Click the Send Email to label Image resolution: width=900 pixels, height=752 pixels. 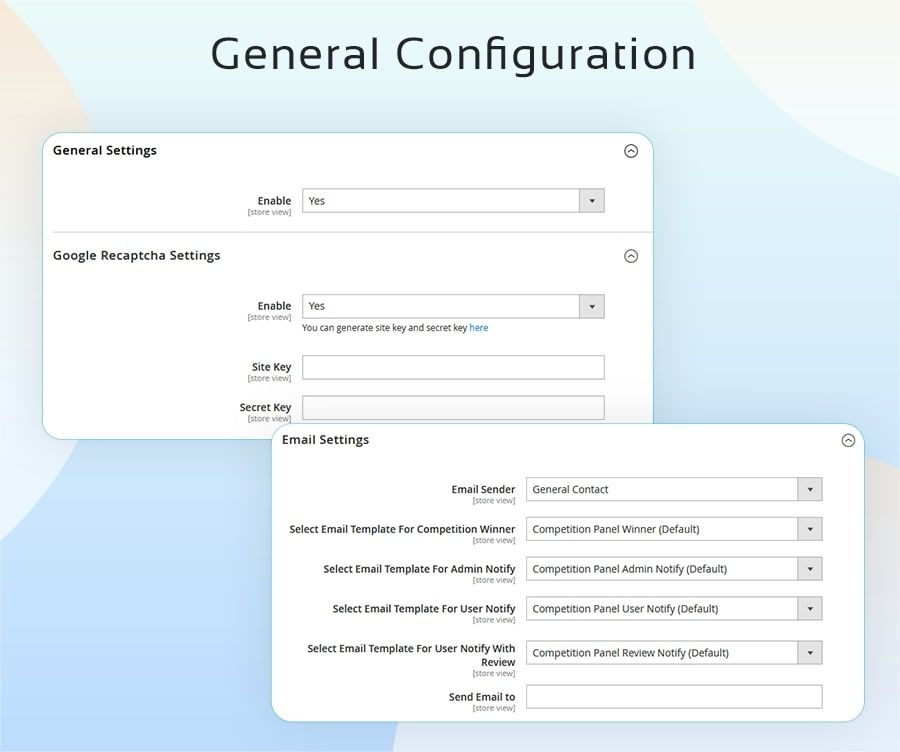tap(482, 697)
